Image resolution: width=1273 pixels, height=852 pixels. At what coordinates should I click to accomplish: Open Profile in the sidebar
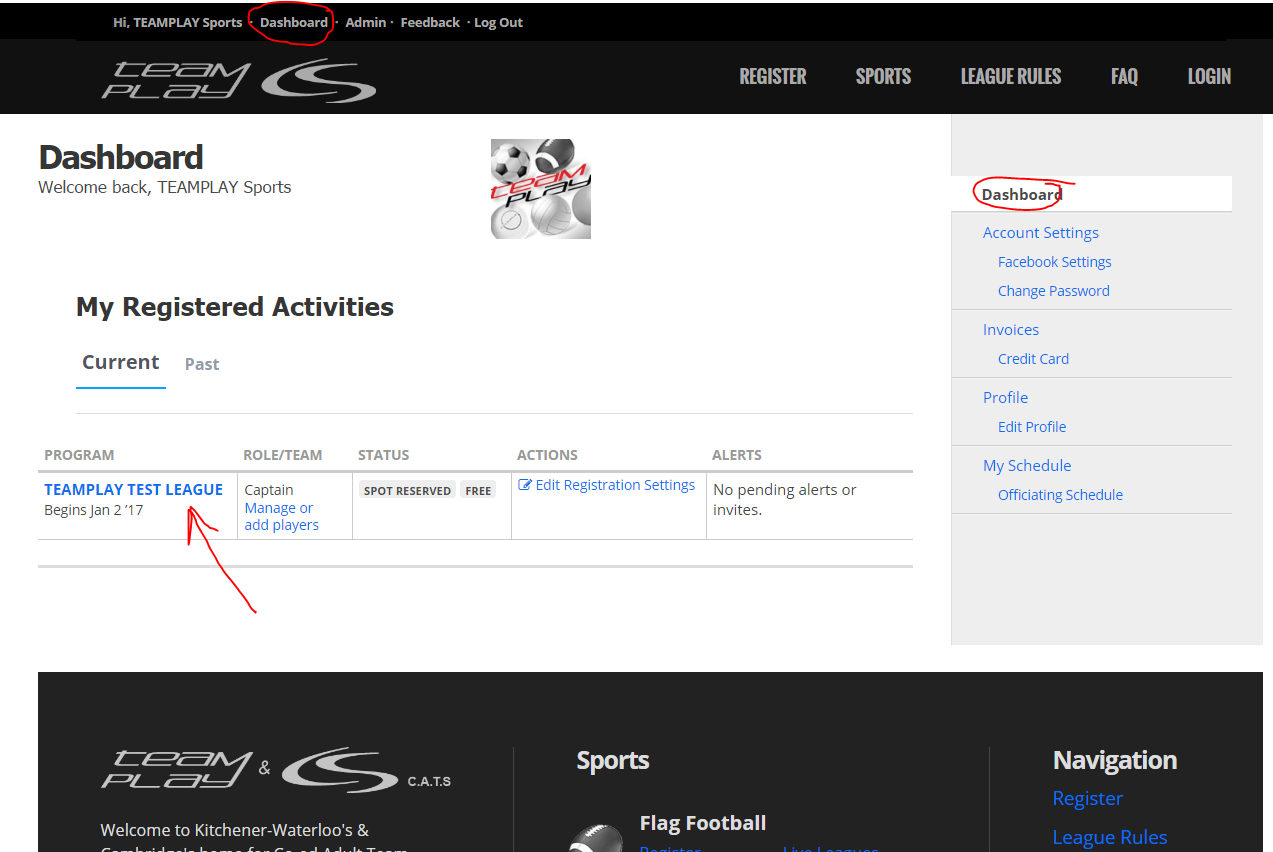point(1006,398)
